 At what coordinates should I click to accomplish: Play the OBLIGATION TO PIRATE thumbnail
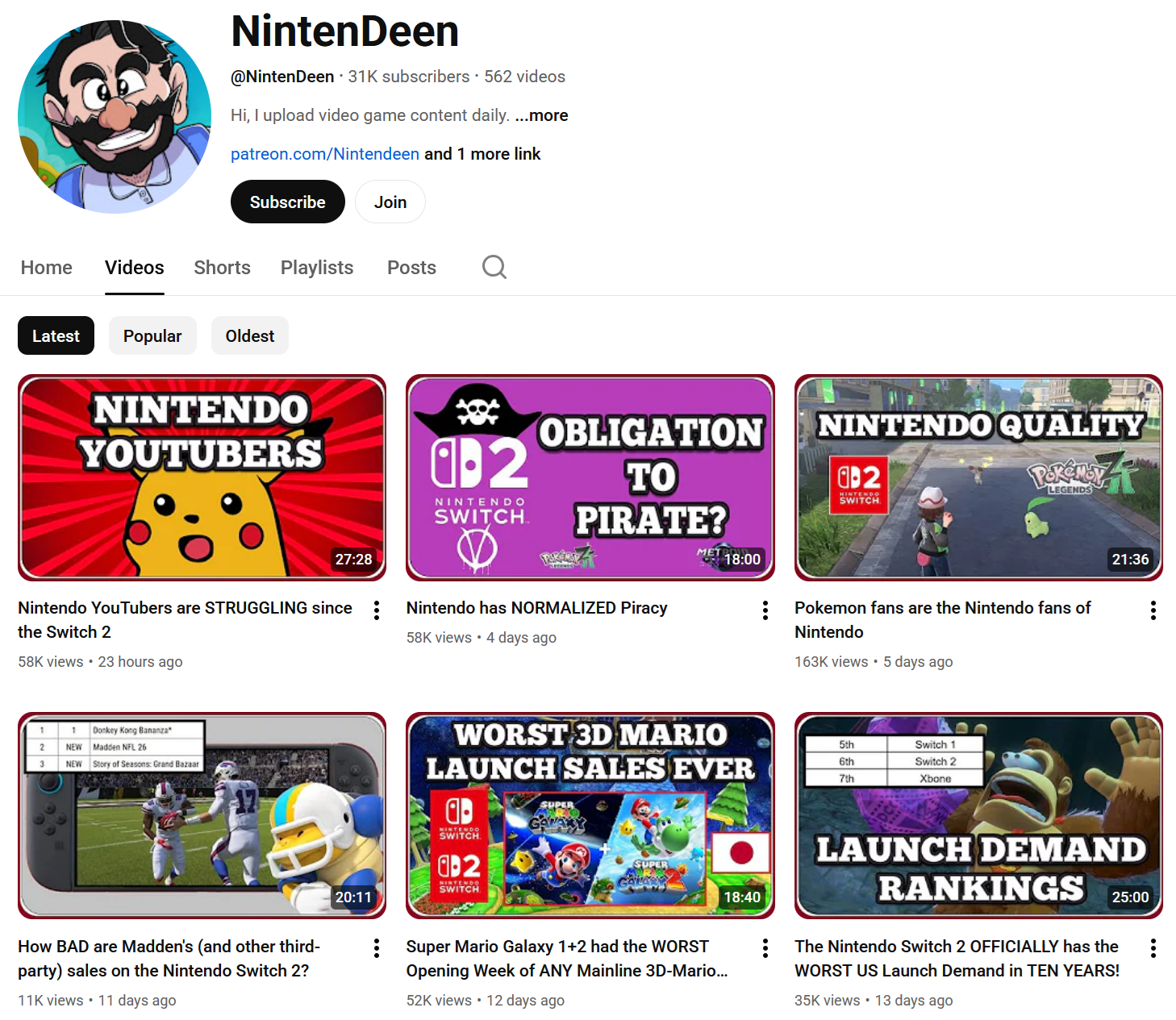590,477
